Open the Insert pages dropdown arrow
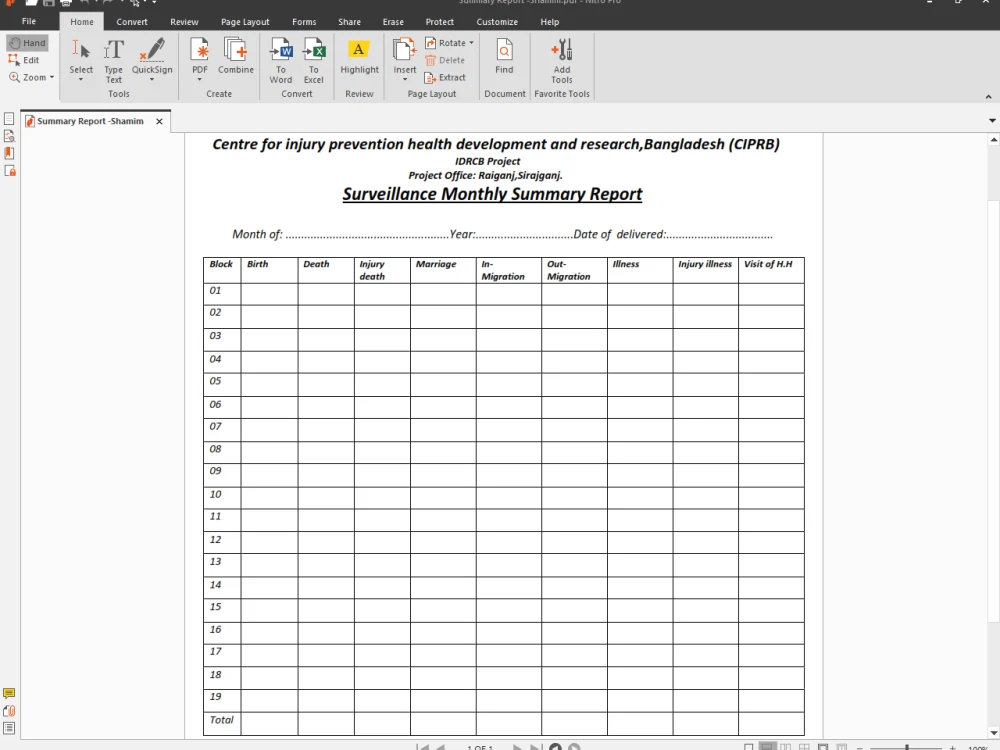Viewport: 1000px width, 750px height. [404, 80]
